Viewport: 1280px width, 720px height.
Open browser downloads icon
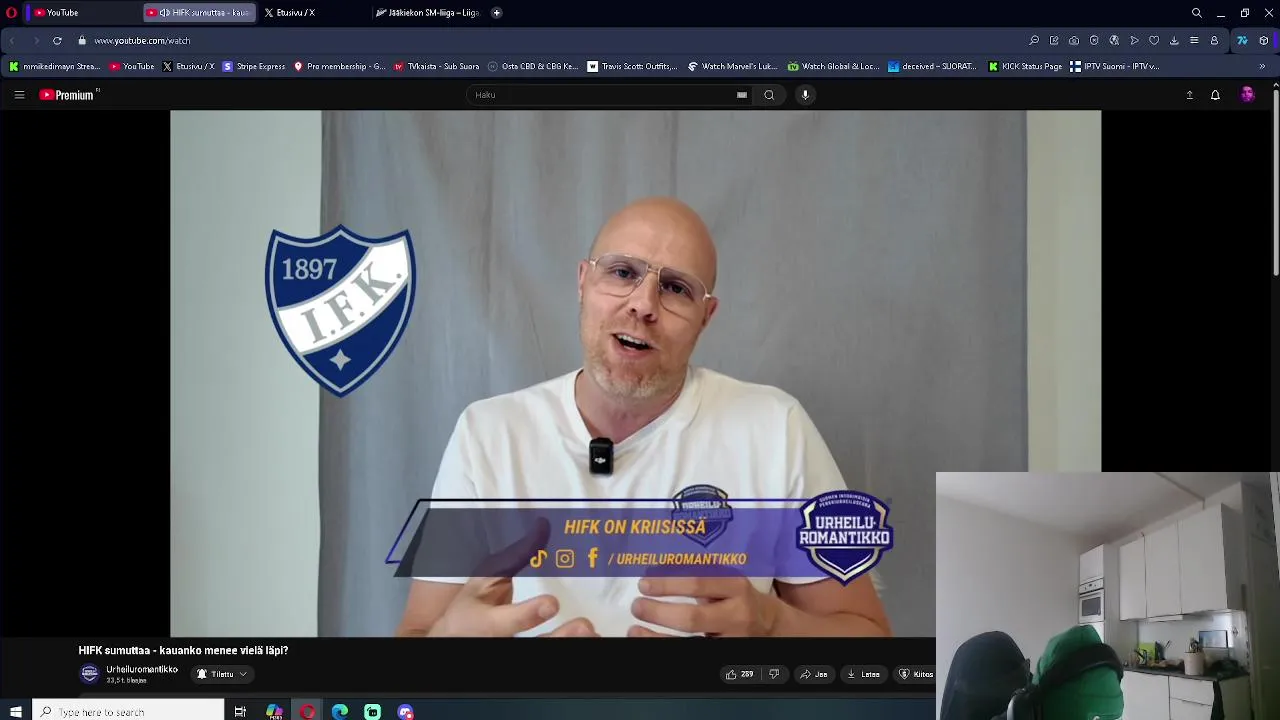click(1174, 41)
